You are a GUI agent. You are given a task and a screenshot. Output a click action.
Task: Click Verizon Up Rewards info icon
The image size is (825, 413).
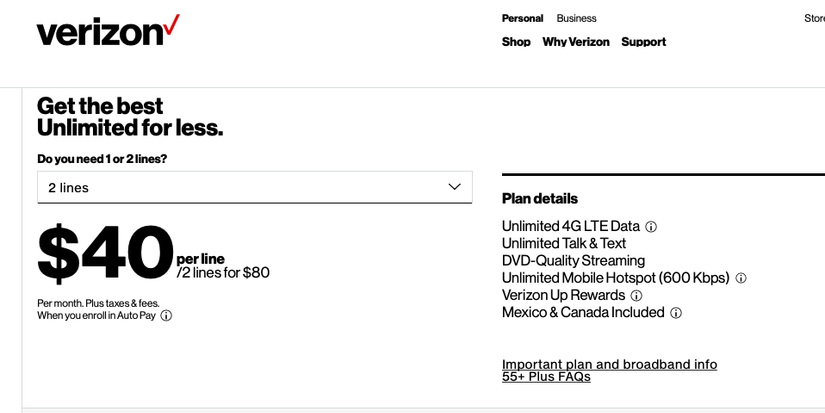(636, 296)
